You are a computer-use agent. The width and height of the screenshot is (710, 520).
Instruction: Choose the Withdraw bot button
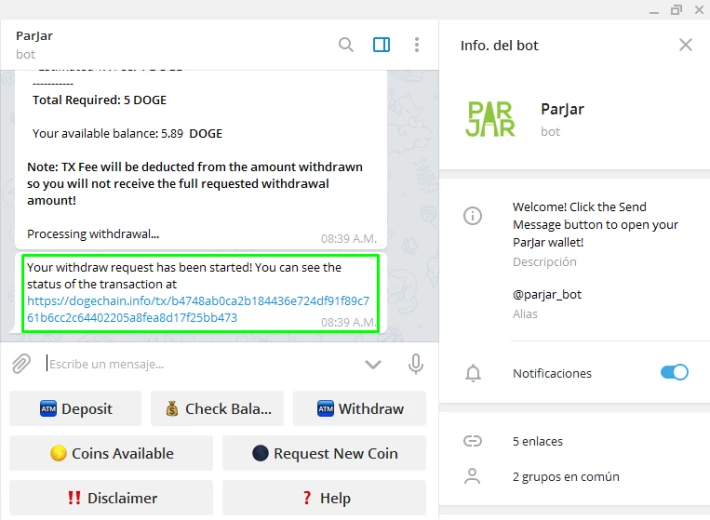pos(360,409)
